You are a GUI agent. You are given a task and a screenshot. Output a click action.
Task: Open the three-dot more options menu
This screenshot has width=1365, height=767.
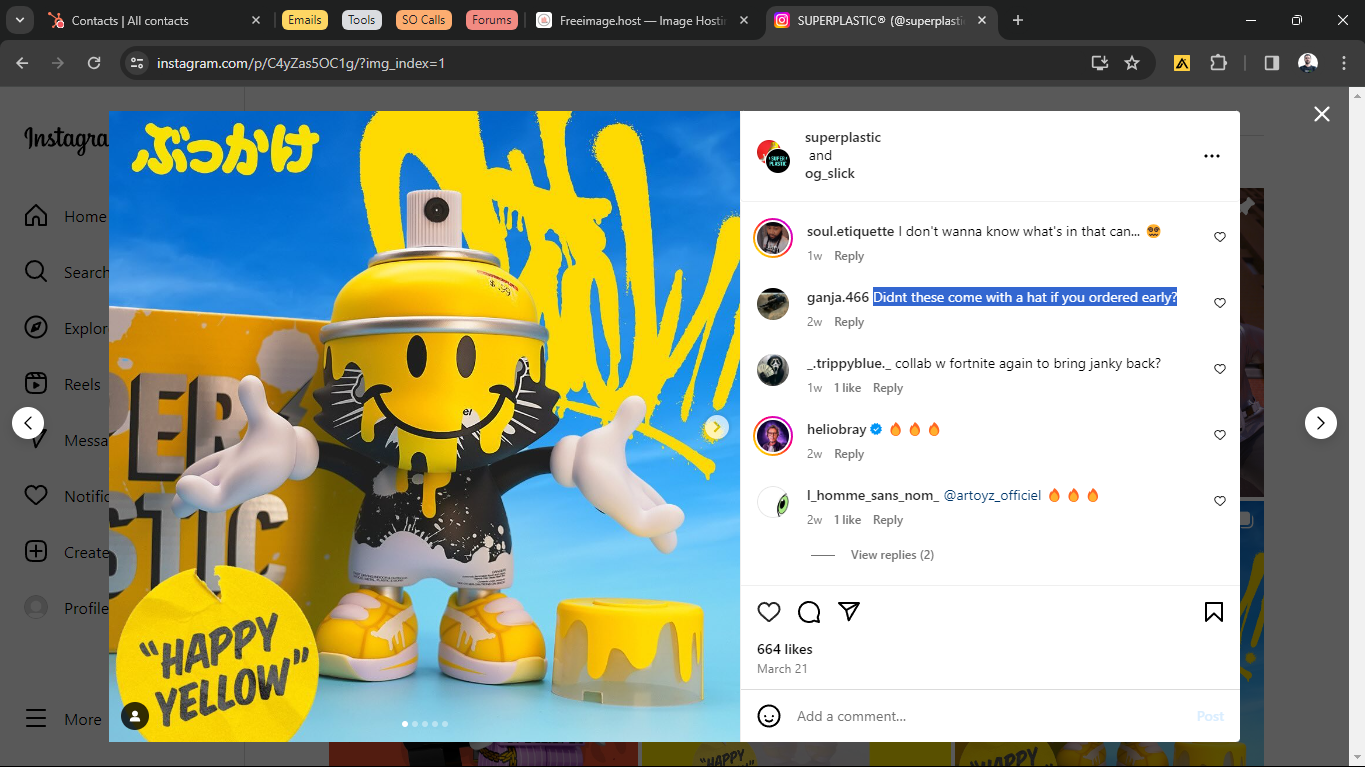[1212, 156]
